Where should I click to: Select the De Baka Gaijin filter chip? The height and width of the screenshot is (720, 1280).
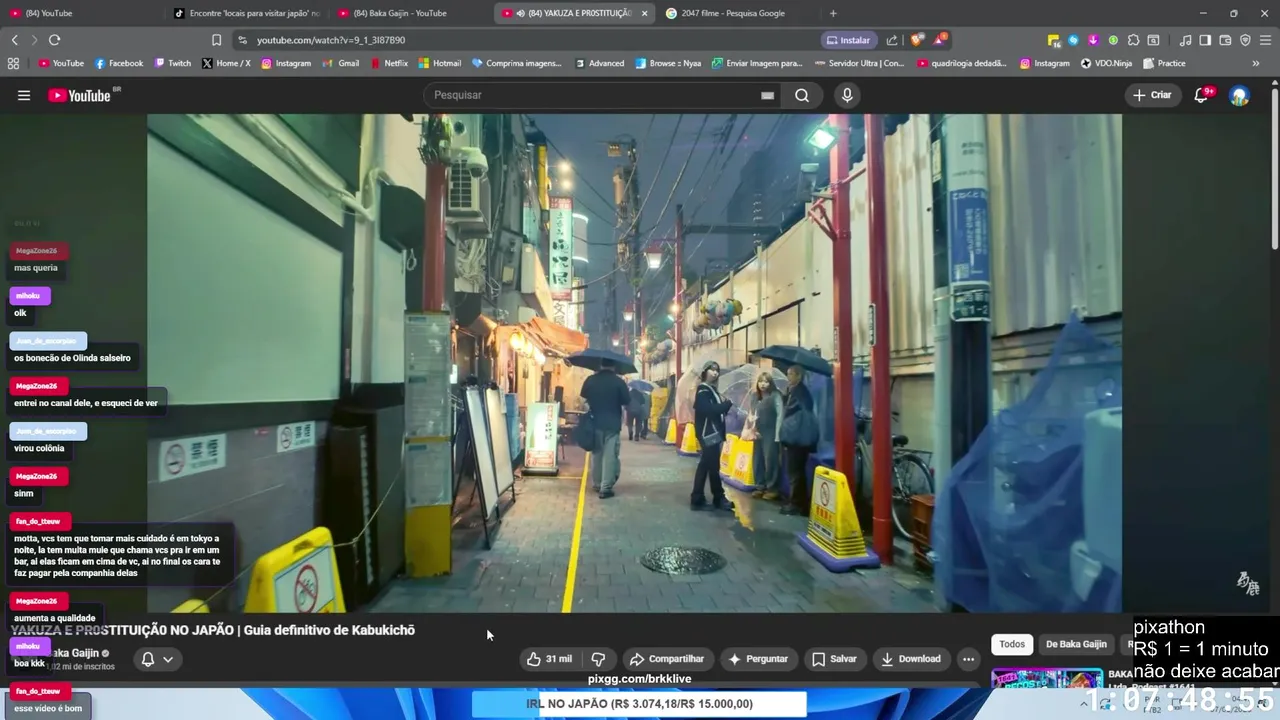pyautogui.click(x=1076, y=644)
